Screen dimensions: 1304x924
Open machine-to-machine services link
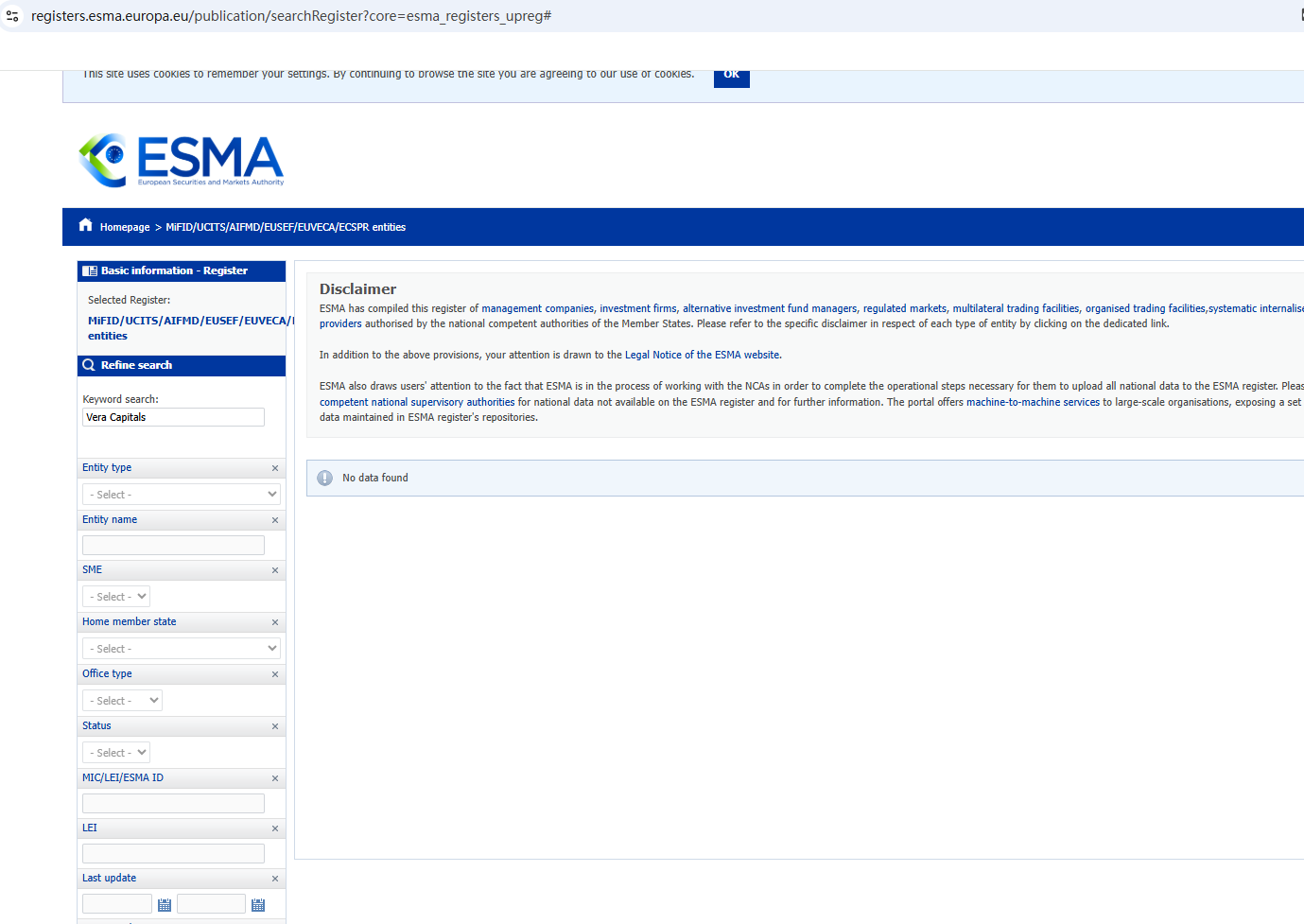click(1033, 402)
